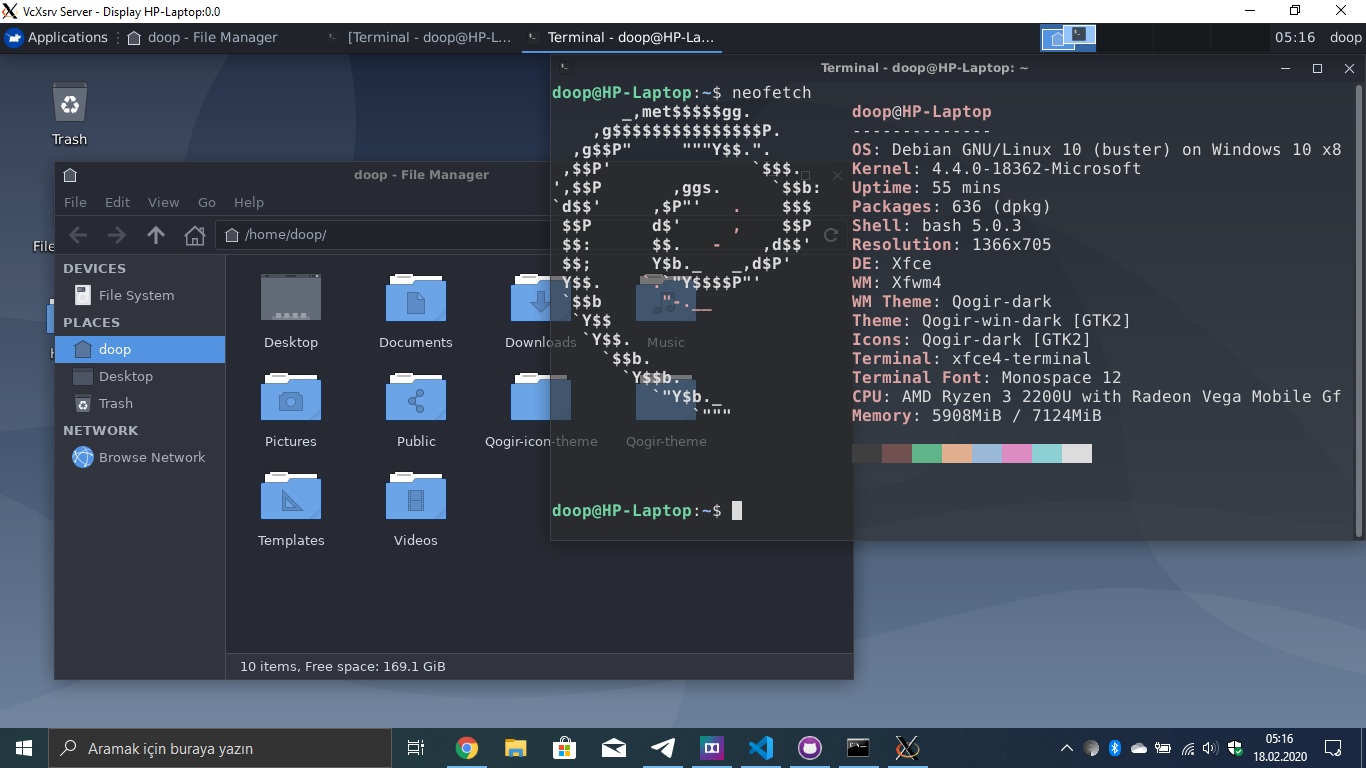
Task: Click the Terminal window title bar menu icon
Action: coord(565,67)
